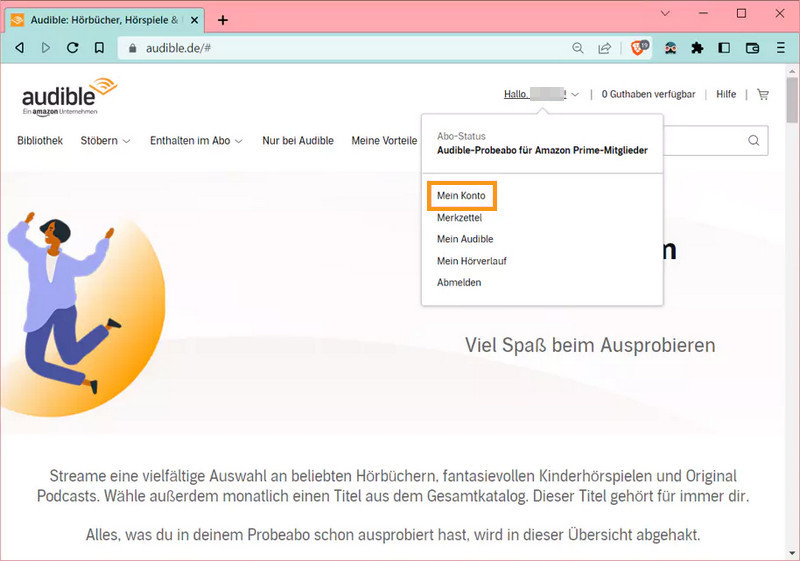This screenshot has height=561, width=800.
Task: Click the search magnifier in Audible search box
Action: click(x=754, y=140)
